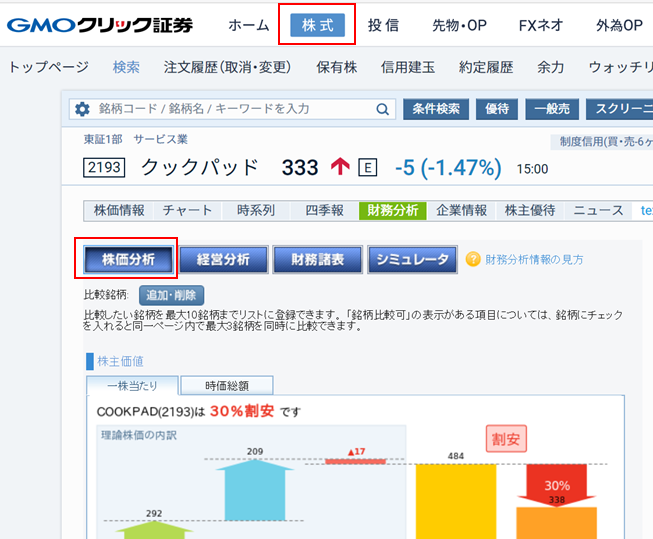Screen dimensions: 653x539
Task: Open the 先物・OP top menu
Action: (x=459, y=25)
